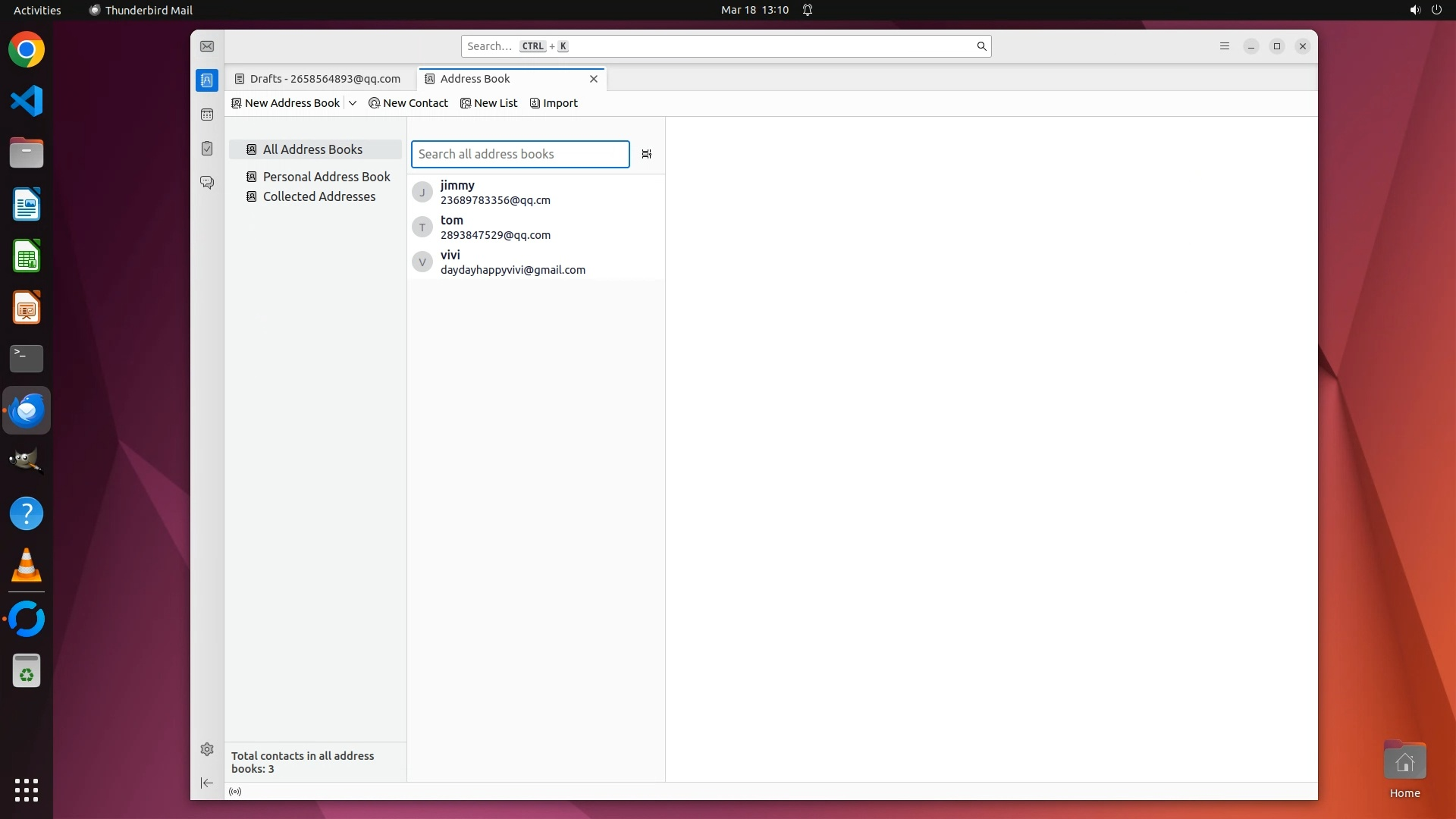
Task: Select Collected Addresses book
Action: (x=318, y=196)
